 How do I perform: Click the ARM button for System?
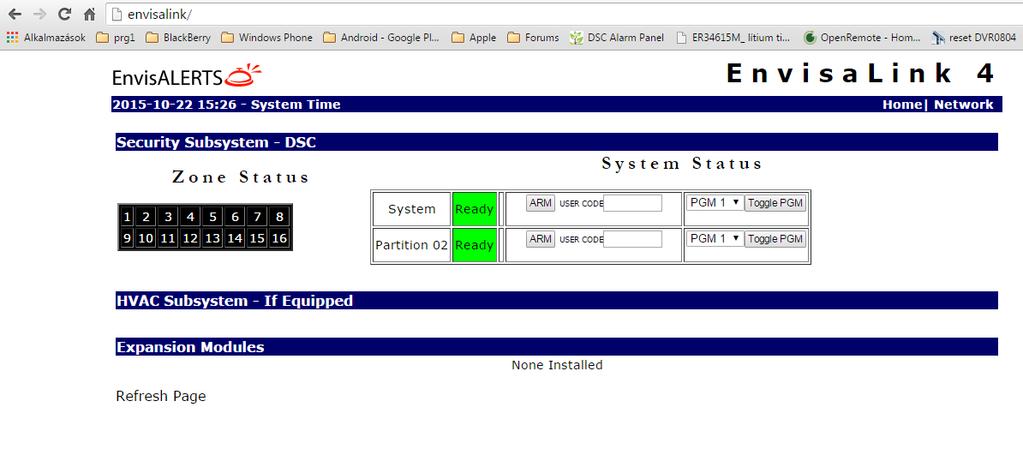[541, 203]
